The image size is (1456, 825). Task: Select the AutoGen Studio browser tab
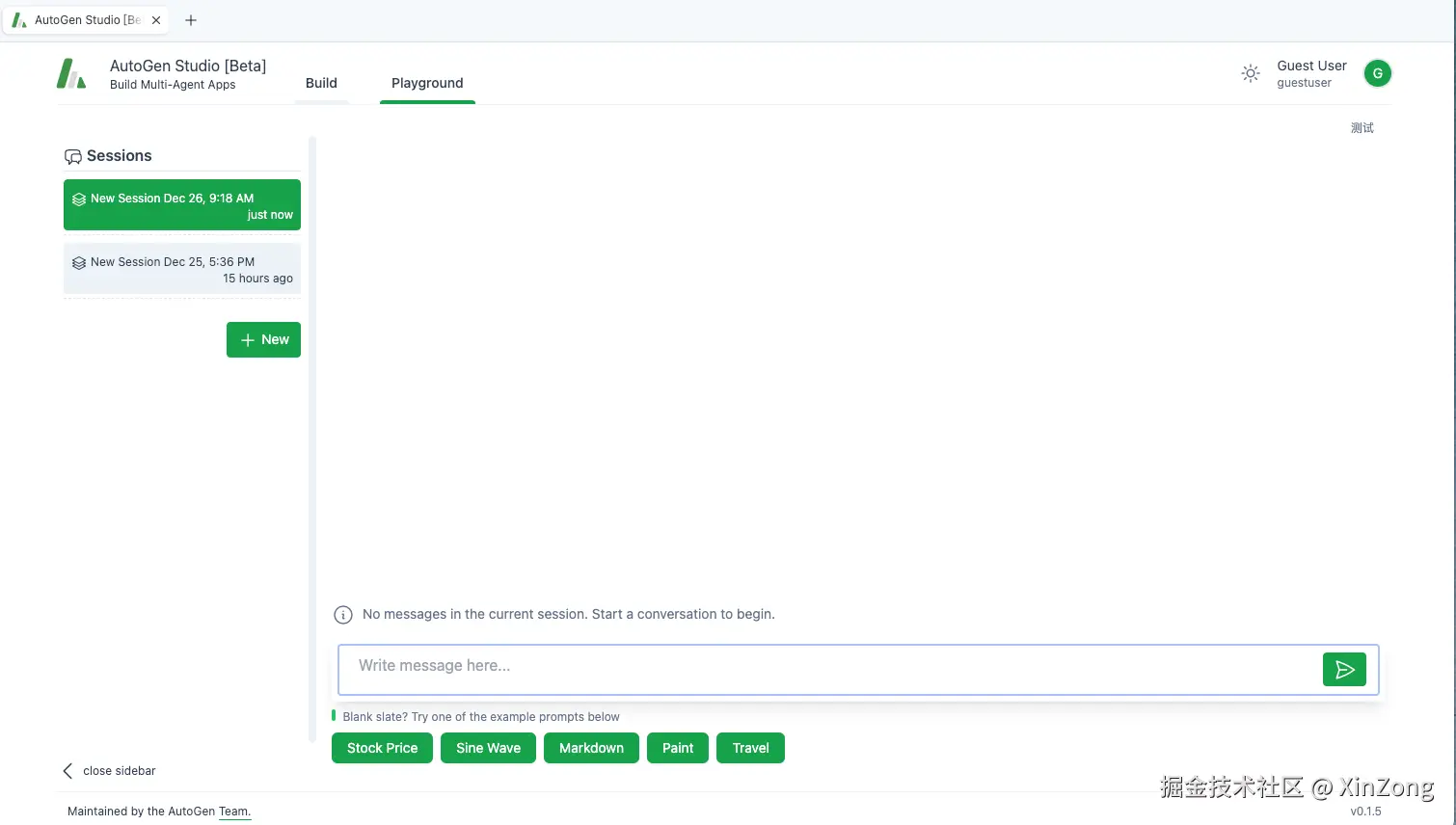point(86,20)
